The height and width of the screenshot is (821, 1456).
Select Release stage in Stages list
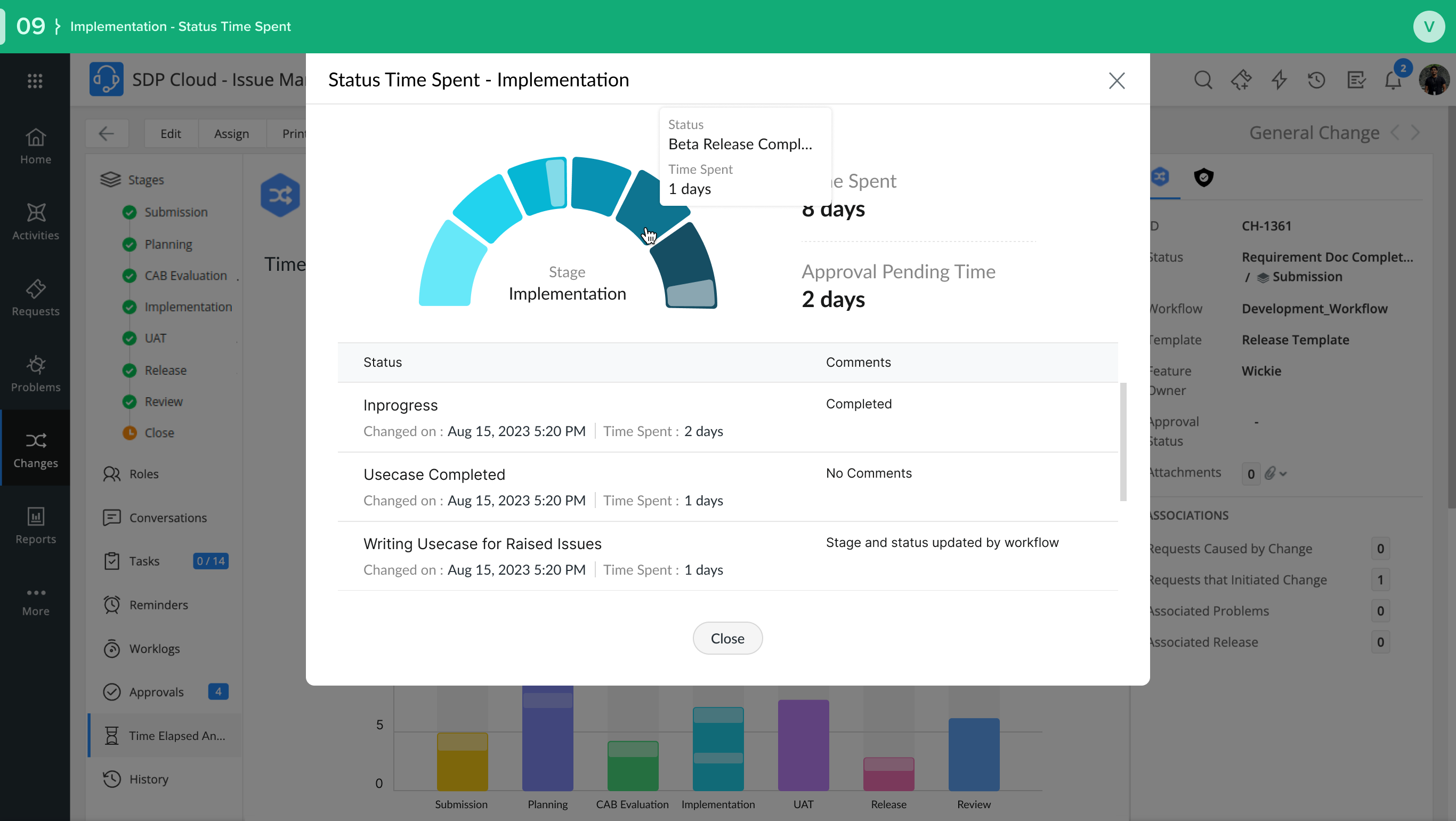coord(165,371)
